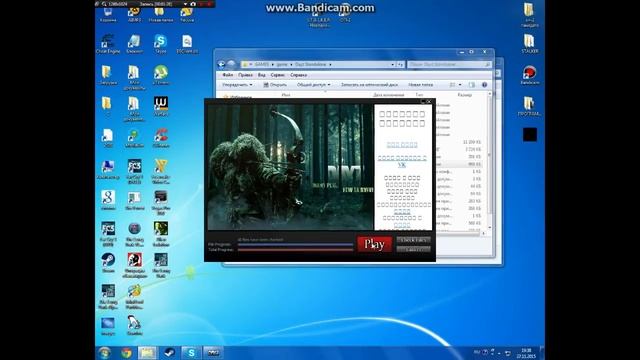The image size is (640, 360).
Task: Open Steam from the taskbar
Action: pos(169,353)
